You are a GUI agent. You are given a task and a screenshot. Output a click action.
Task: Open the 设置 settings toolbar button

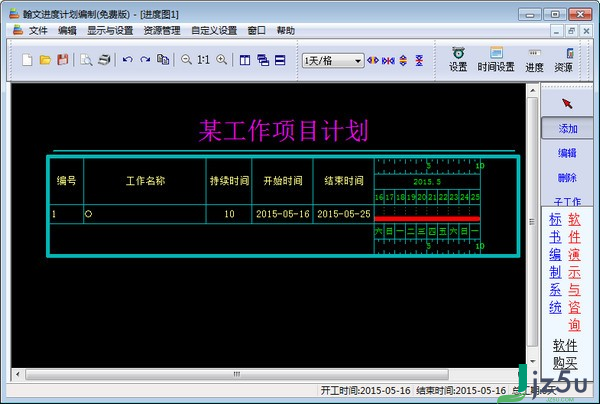click(458, 59)
